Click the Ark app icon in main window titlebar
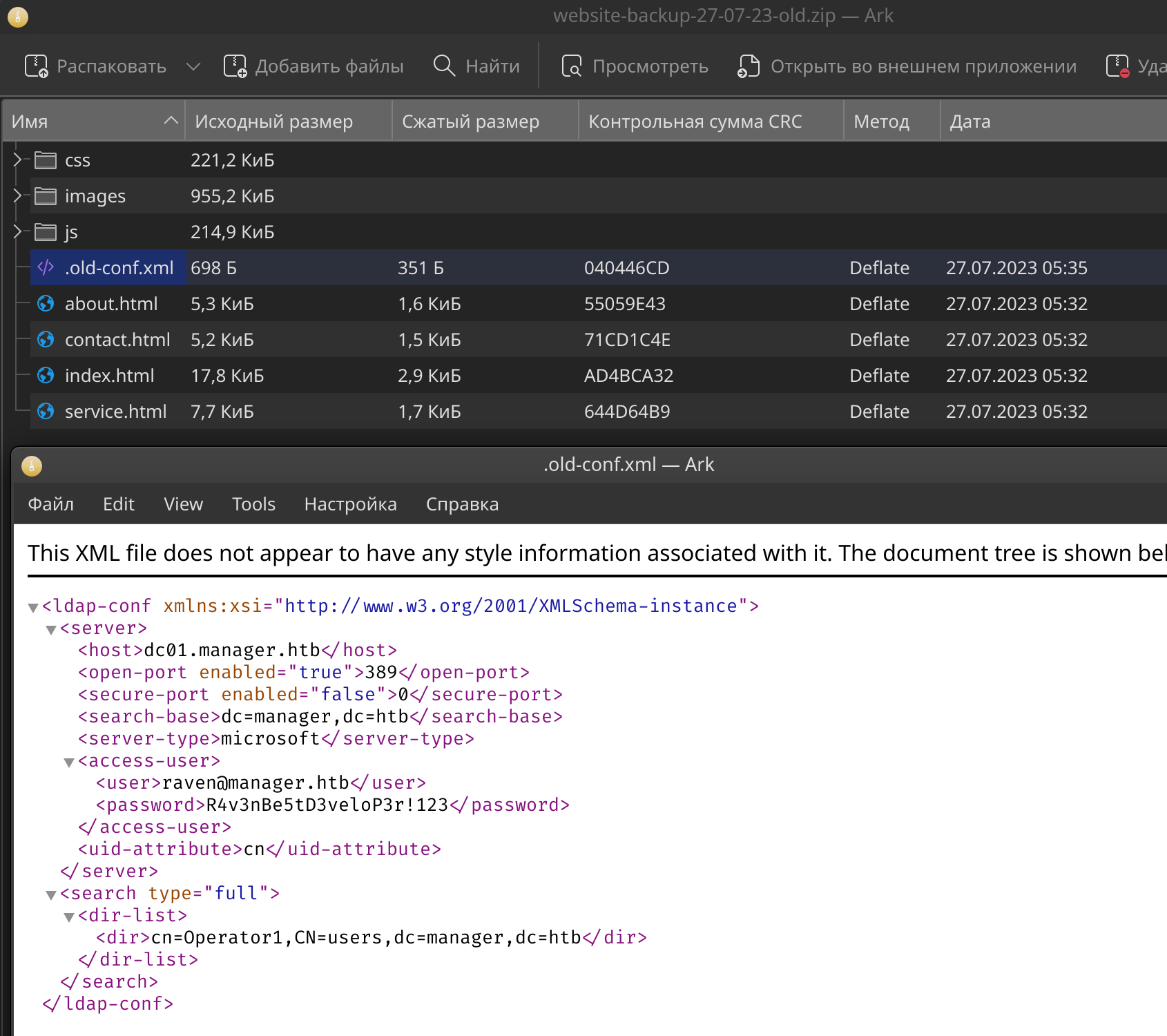 18,17
